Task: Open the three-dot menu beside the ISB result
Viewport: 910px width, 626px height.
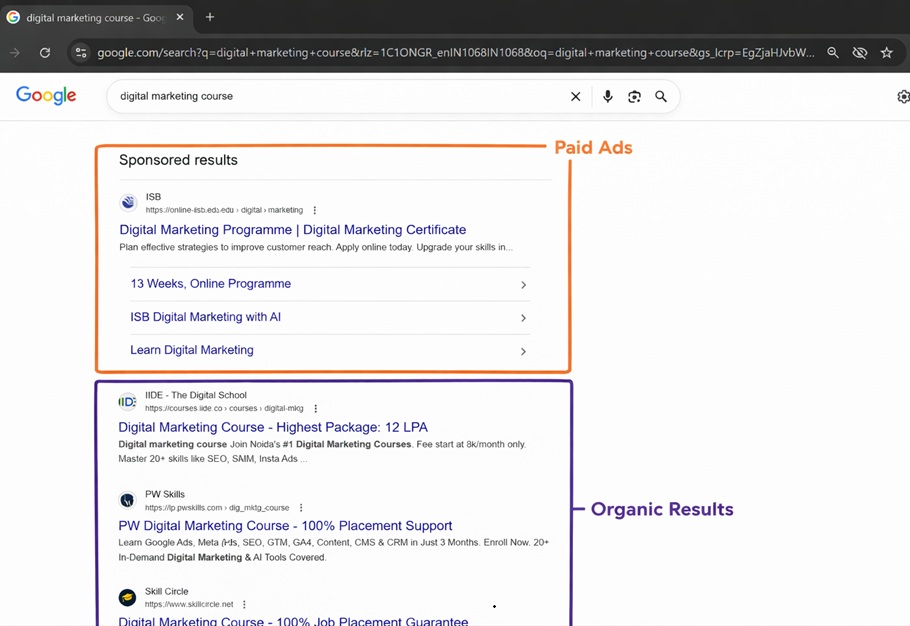Action: pyautogui.click(x=314, y=210)
